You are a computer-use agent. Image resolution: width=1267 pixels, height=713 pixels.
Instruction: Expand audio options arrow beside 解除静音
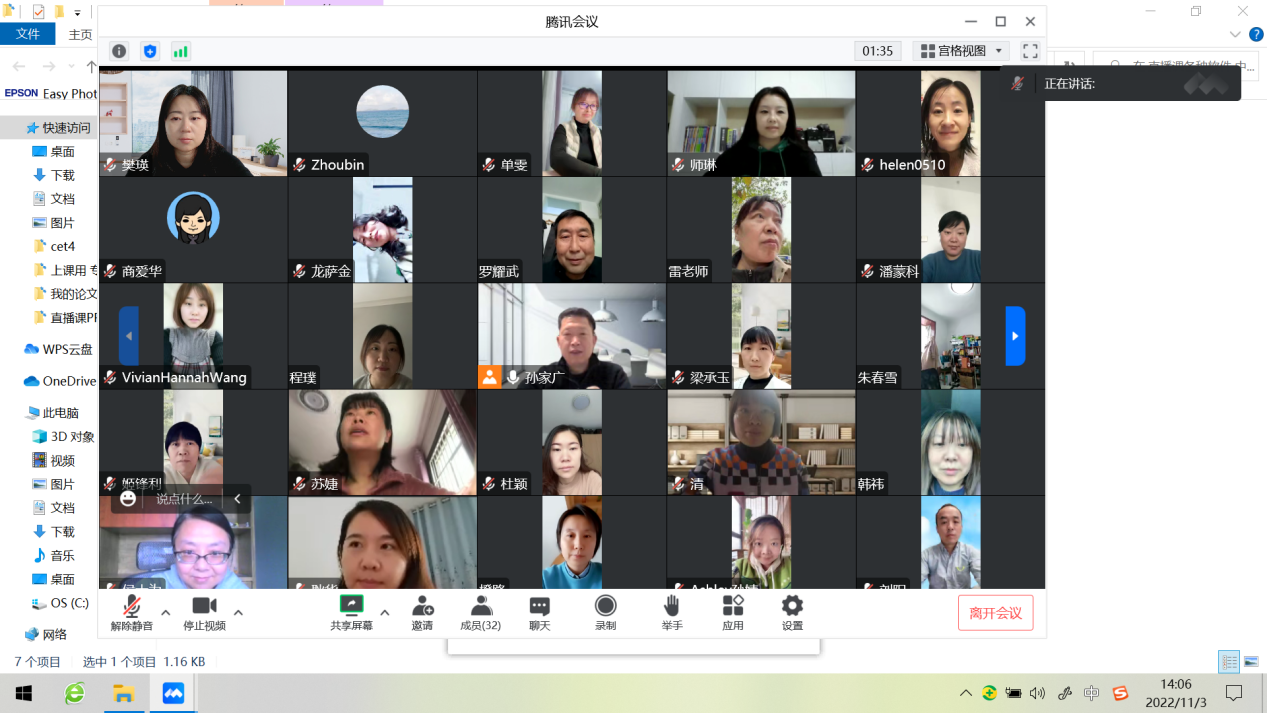(166, 613)
